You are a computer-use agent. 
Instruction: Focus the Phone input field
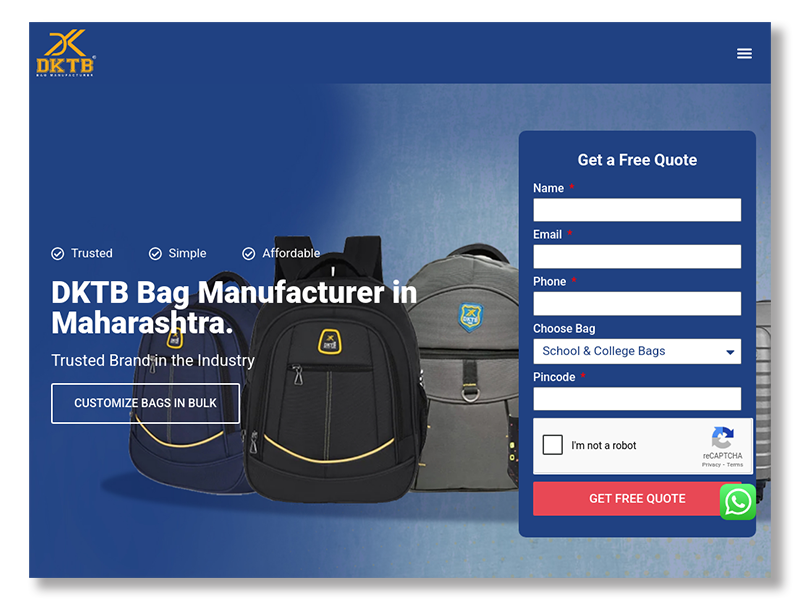tap(637, 304)
